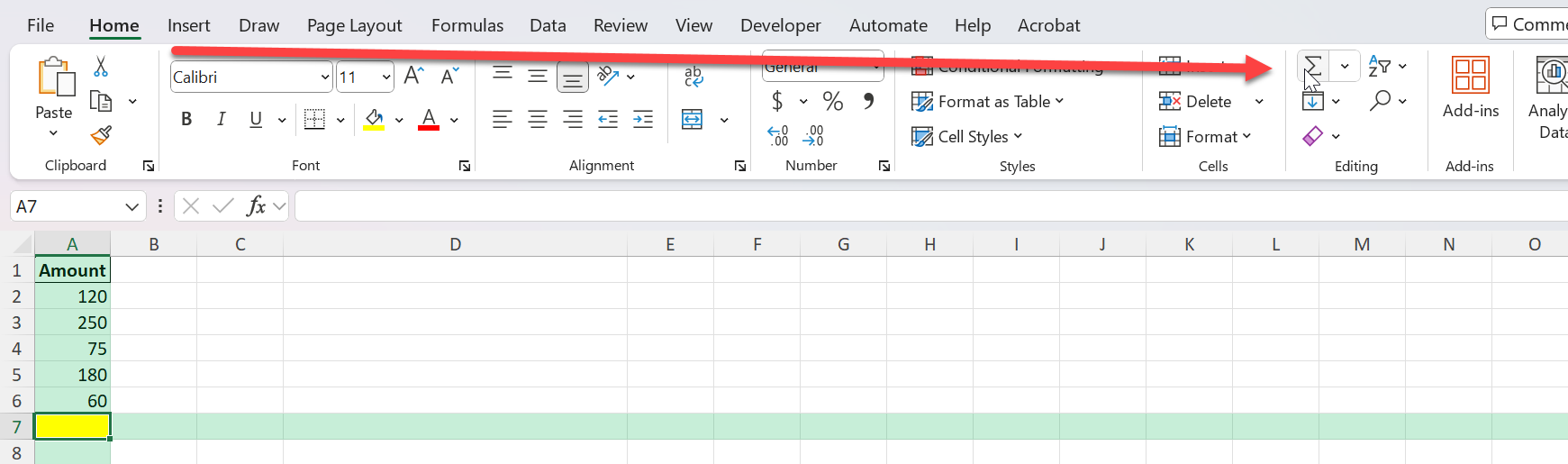Align text left in the cell
1568x464 pixels.
pos(503,119)
